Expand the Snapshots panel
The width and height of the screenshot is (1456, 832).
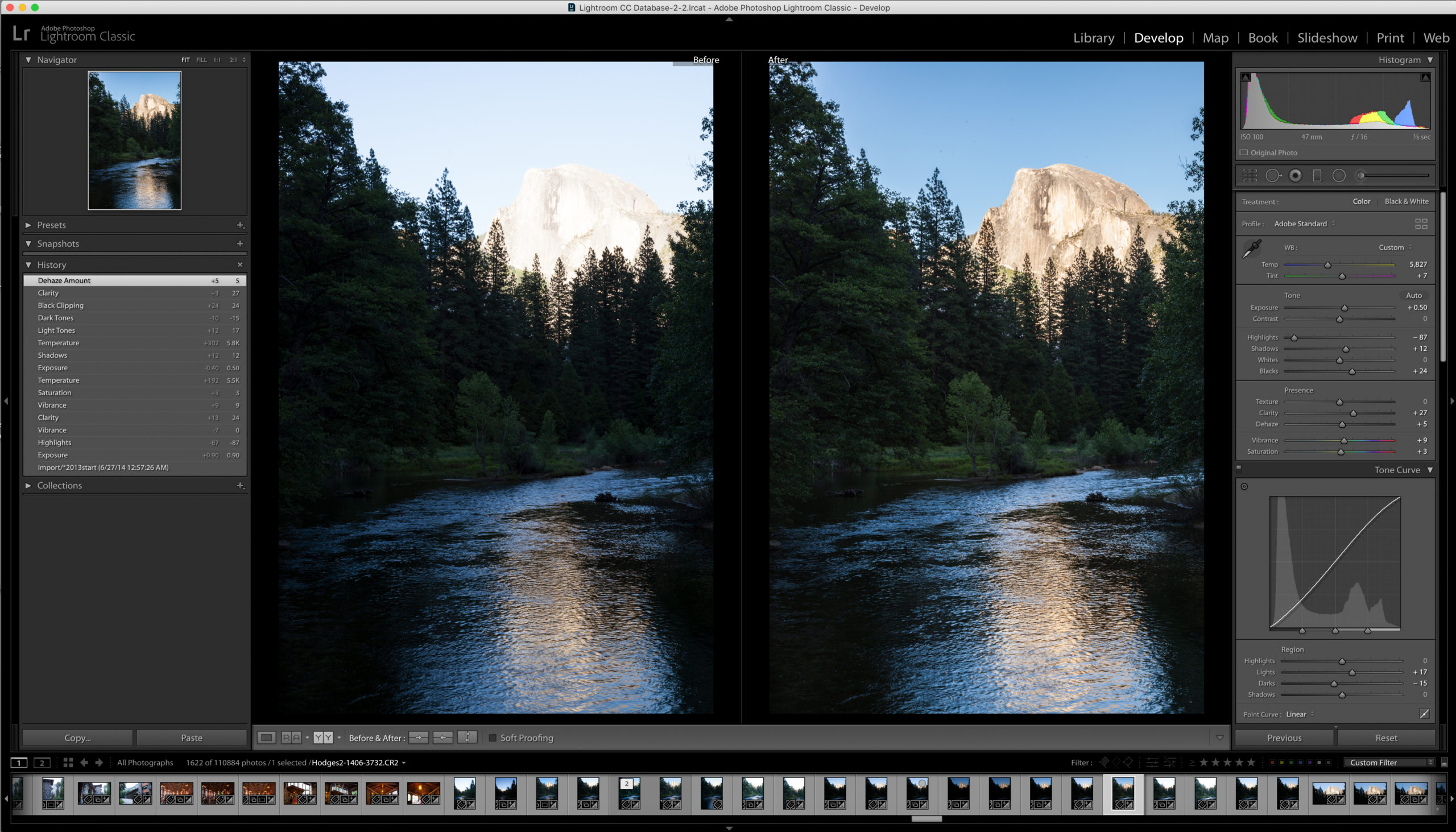coord(27,243)
